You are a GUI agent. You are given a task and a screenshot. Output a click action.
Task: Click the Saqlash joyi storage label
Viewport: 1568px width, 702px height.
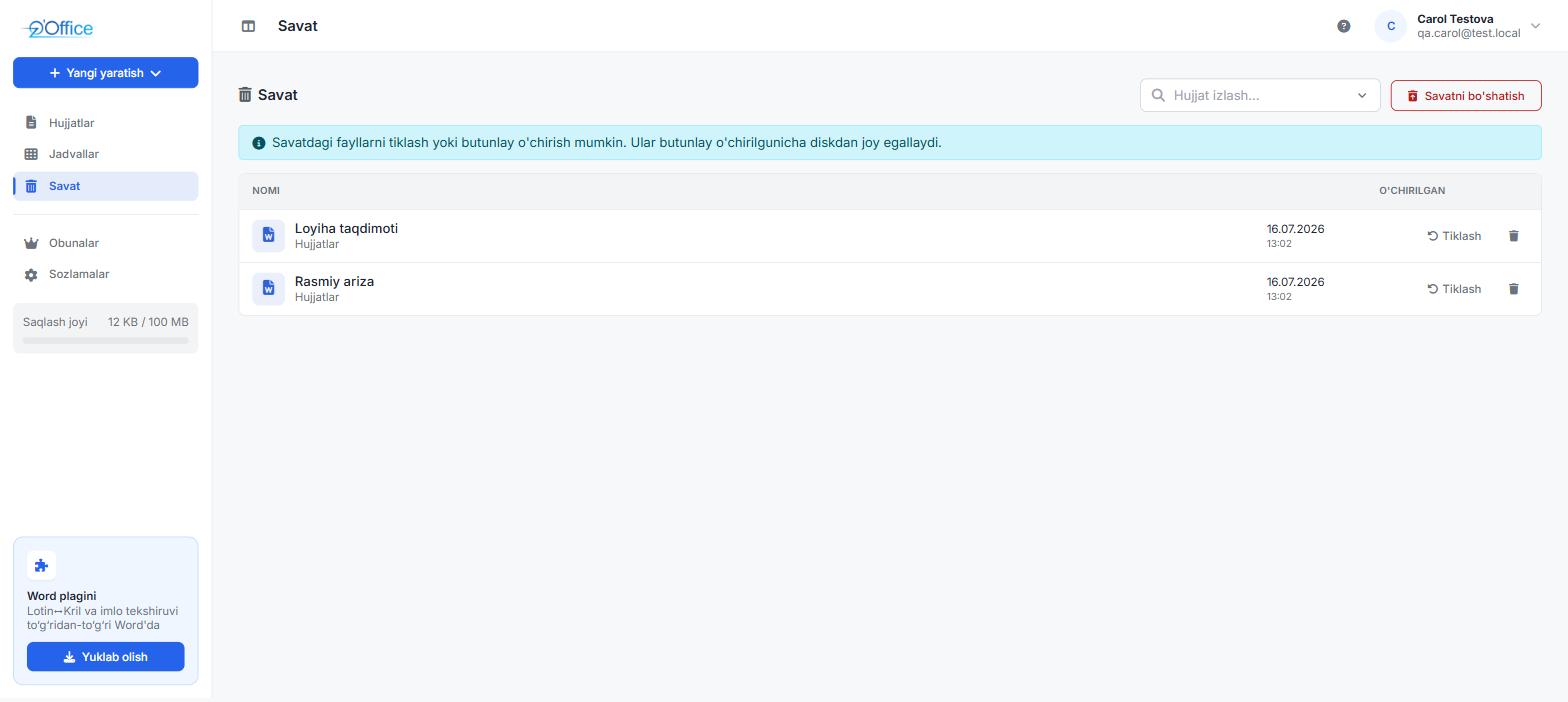55,322
